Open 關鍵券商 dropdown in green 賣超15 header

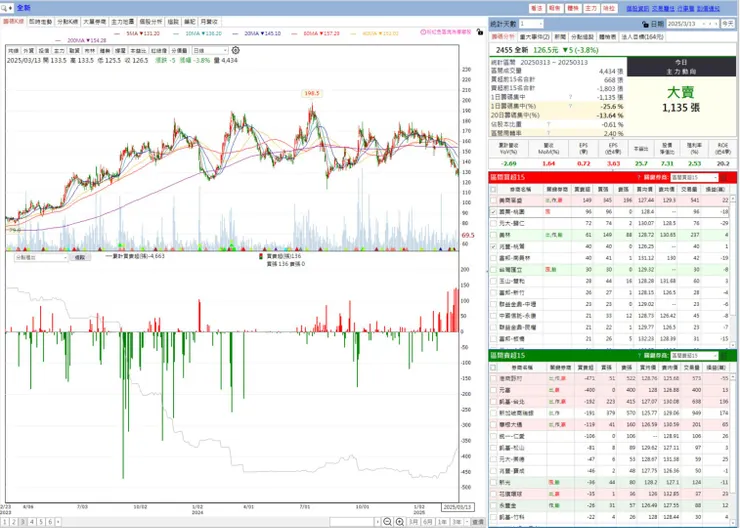694,355
